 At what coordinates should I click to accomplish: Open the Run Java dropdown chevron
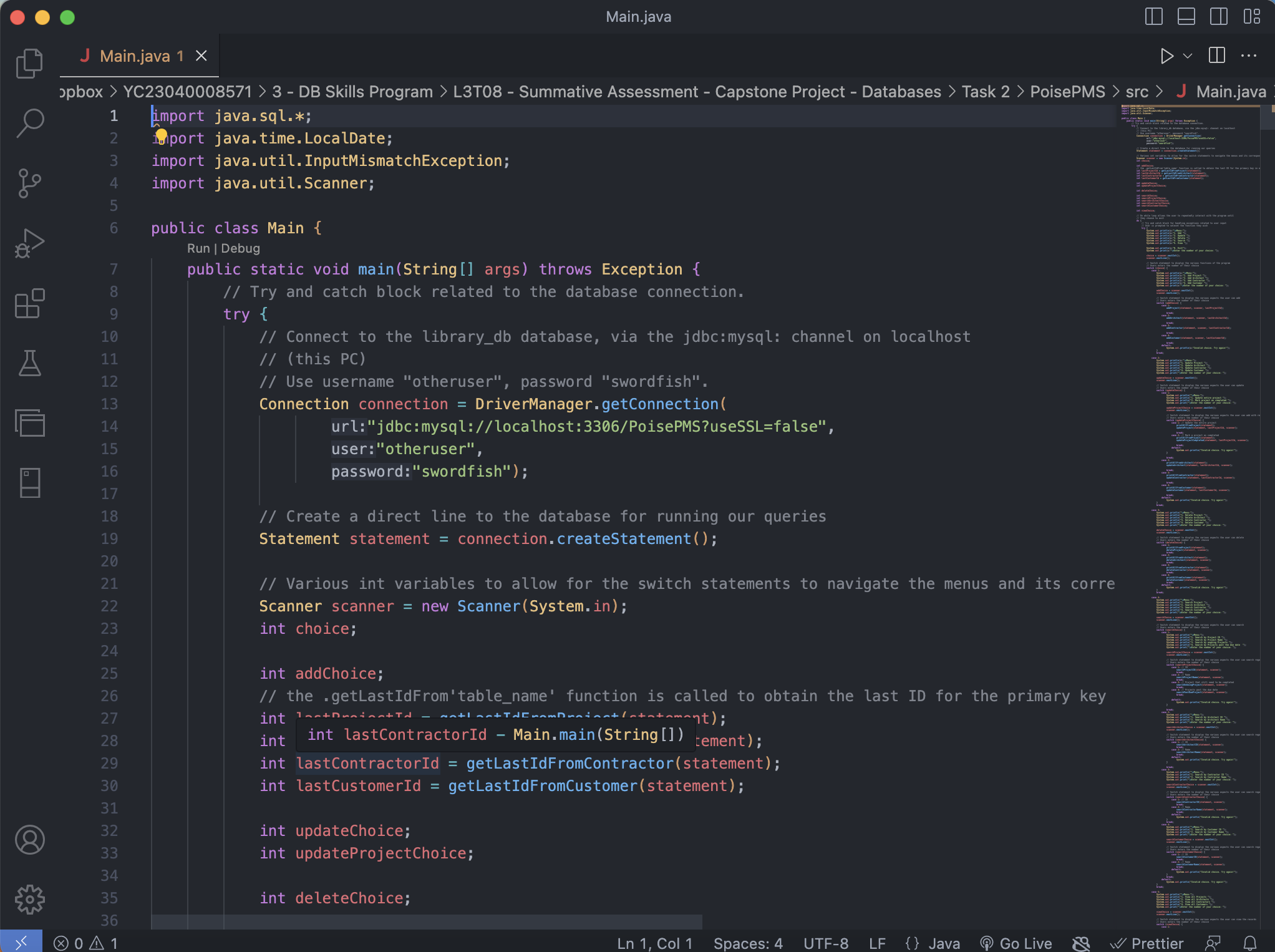click(1187, 56)
